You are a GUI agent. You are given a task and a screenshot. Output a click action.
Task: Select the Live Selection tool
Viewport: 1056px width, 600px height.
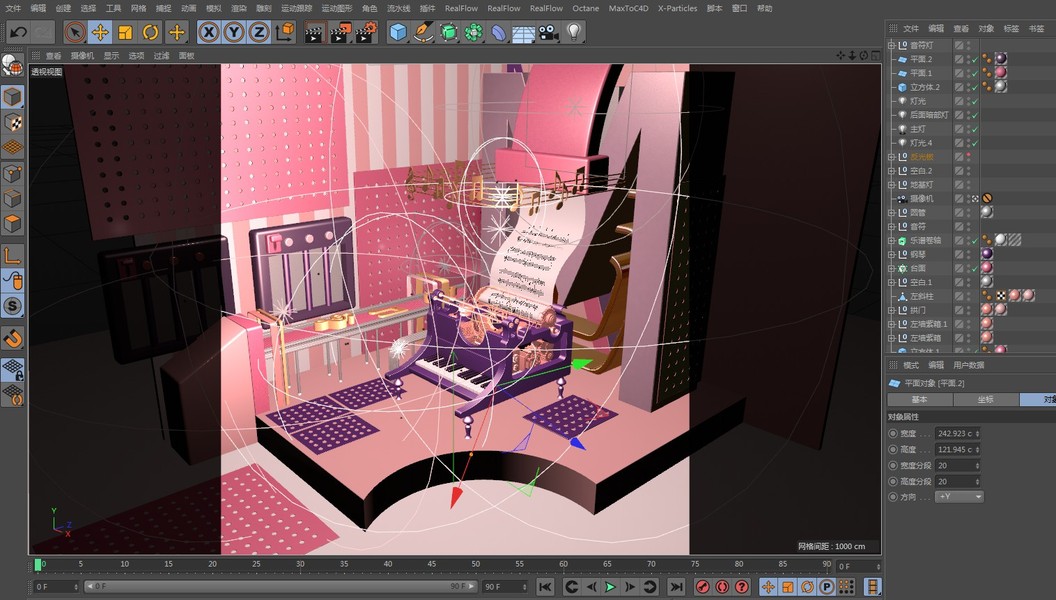pos(75,32)
